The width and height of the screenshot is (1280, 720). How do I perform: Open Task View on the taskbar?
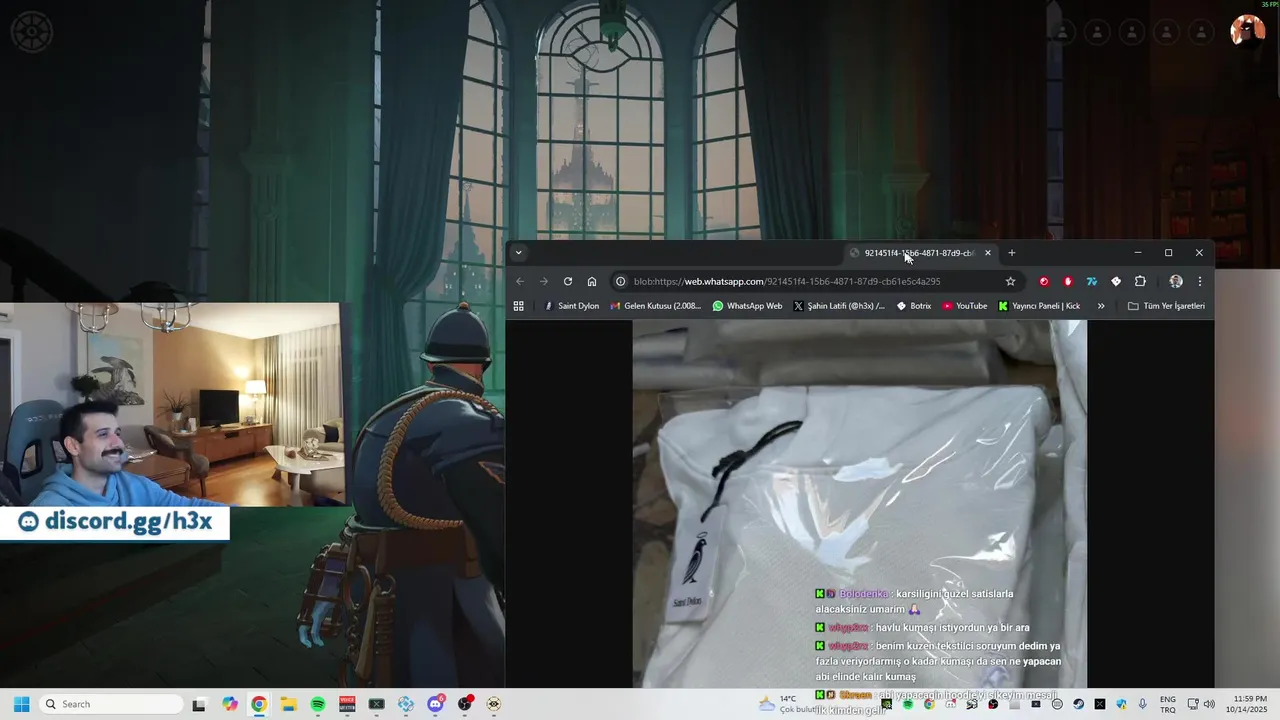pyautogui.click(x=199, y=704)
